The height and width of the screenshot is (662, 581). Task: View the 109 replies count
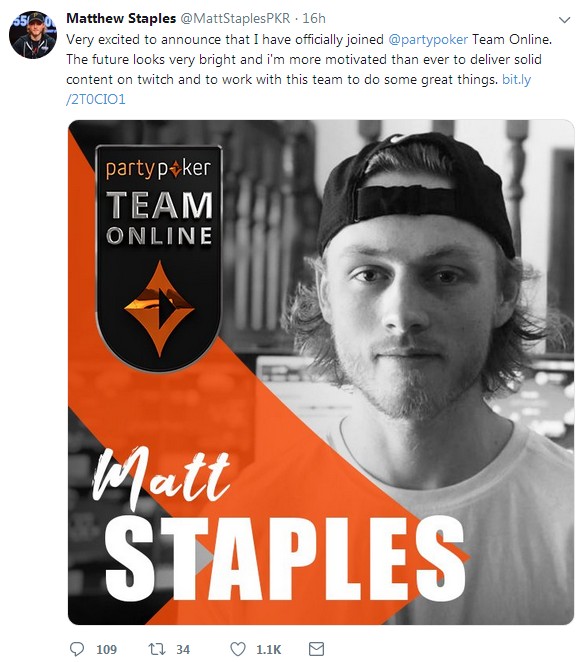pyautogui.click(x=106, y=649)
